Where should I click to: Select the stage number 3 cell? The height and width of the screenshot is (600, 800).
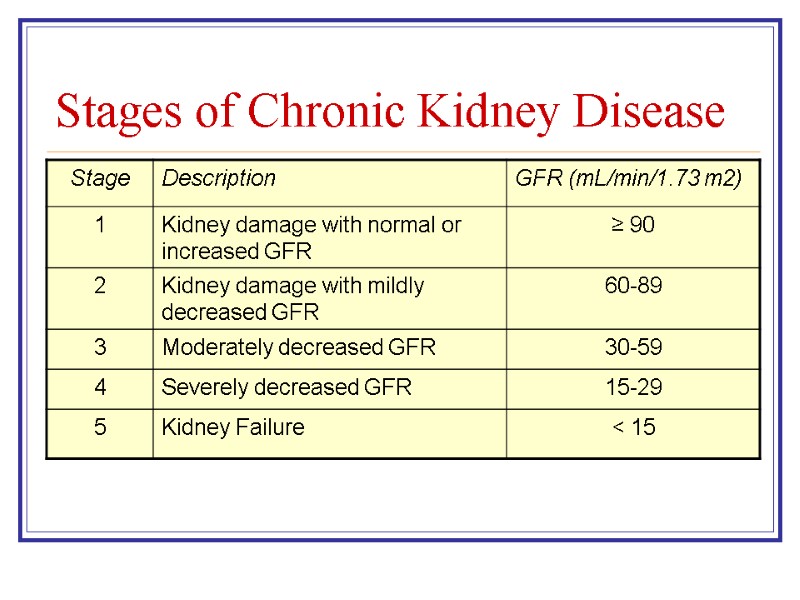pyautogui.click(x=100, y=348)
